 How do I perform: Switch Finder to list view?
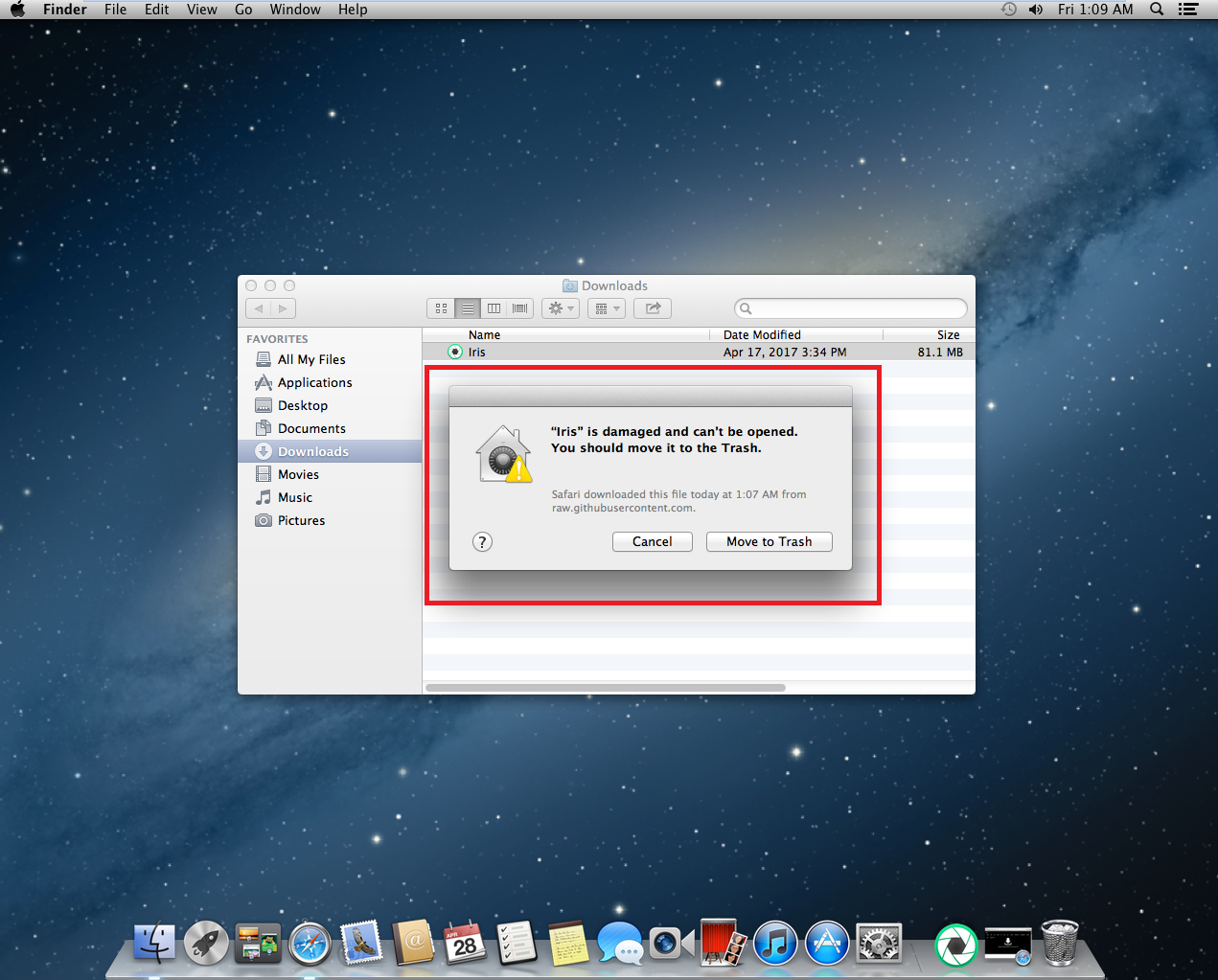pos(468,308)
